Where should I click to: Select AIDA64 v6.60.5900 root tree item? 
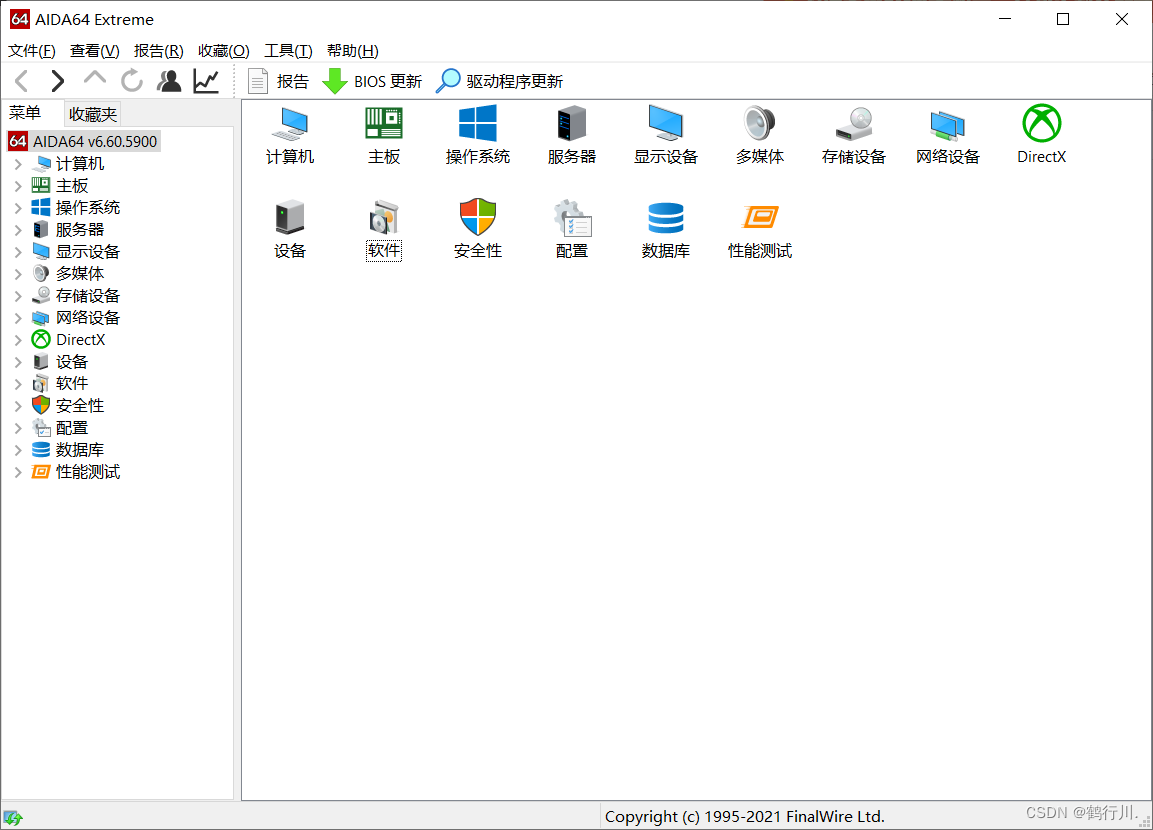(x=84, y=141)
